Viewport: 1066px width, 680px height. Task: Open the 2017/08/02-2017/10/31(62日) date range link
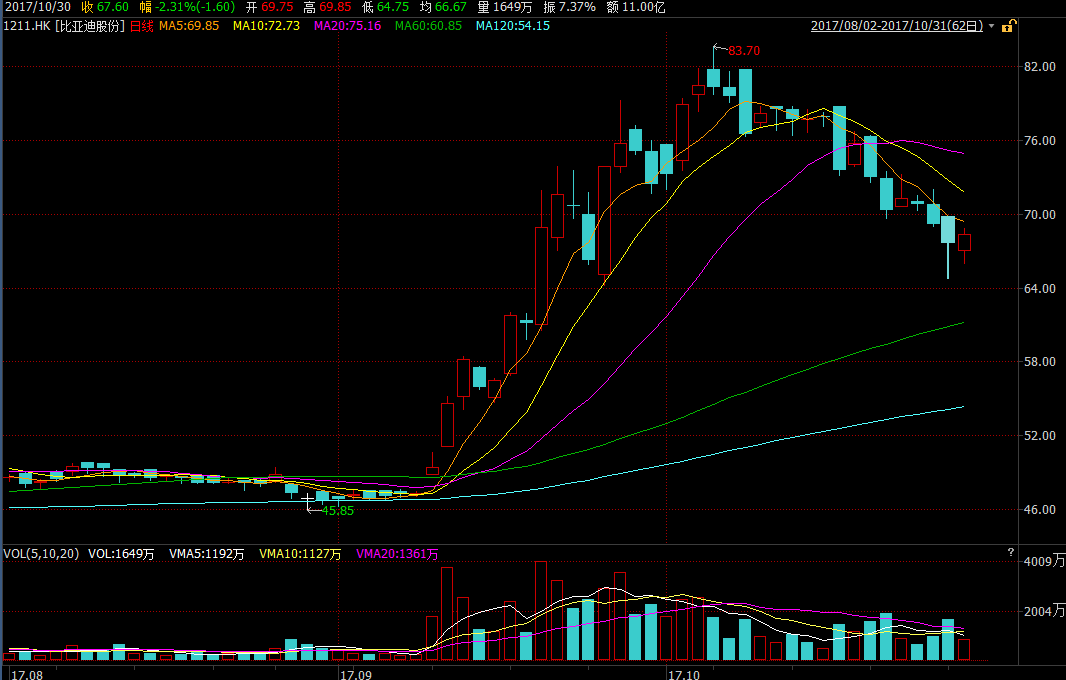click(897, 26)
